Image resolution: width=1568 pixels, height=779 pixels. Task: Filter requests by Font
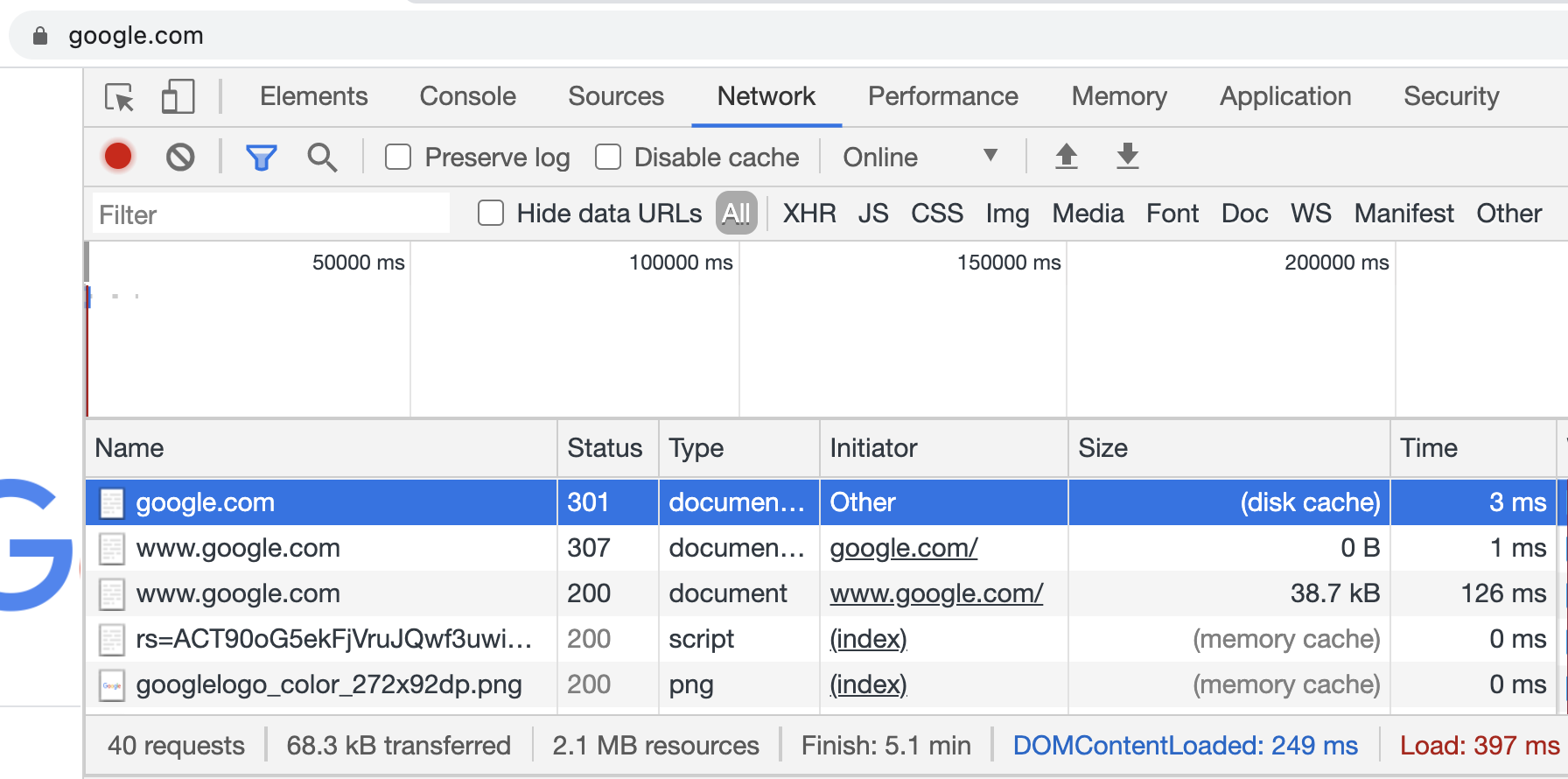click(1172, 214)
